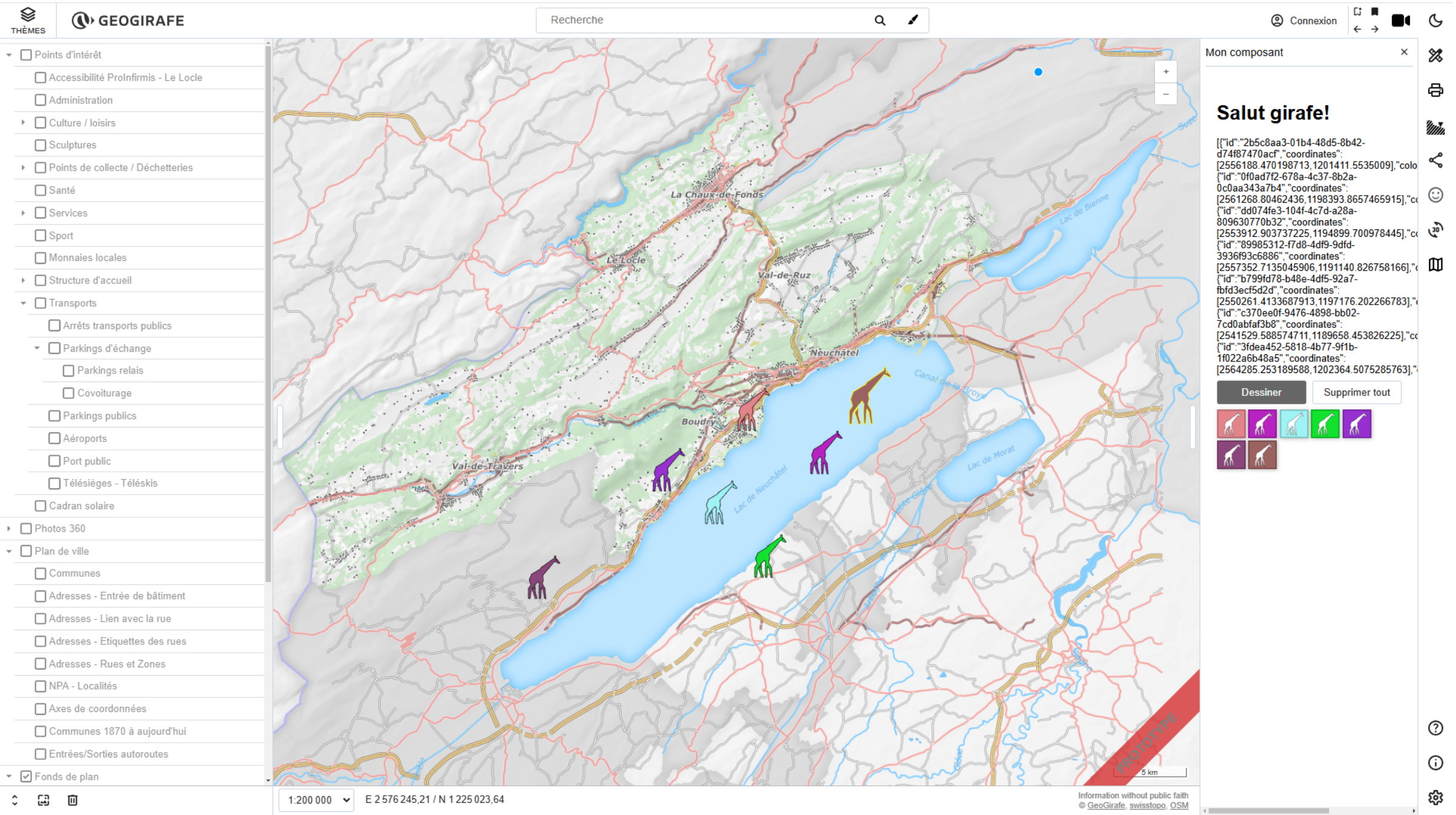Click the share icon in right sidebar

[1437, 161]
